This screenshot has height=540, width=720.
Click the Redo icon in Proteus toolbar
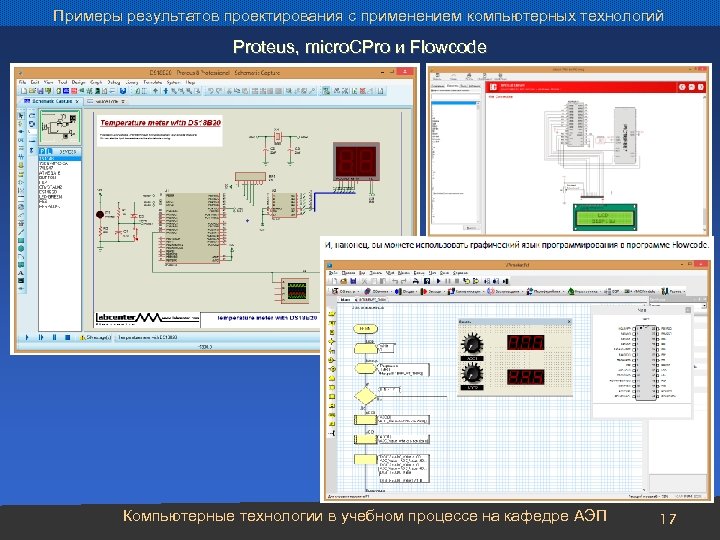coord(219,91)
